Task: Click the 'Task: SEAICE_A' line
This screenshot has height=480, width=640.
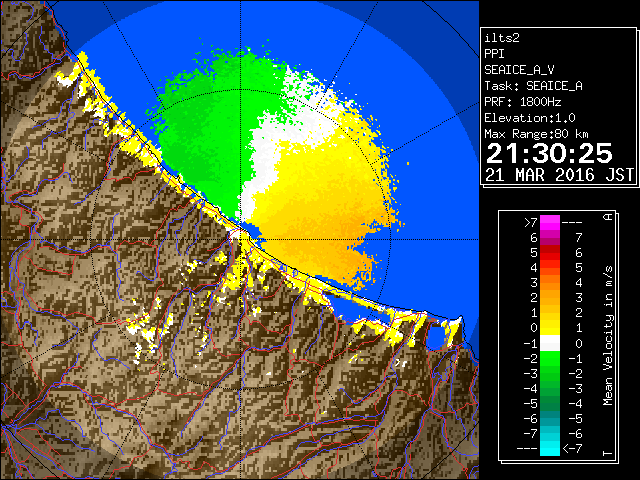Action: [x=533, y=86]
